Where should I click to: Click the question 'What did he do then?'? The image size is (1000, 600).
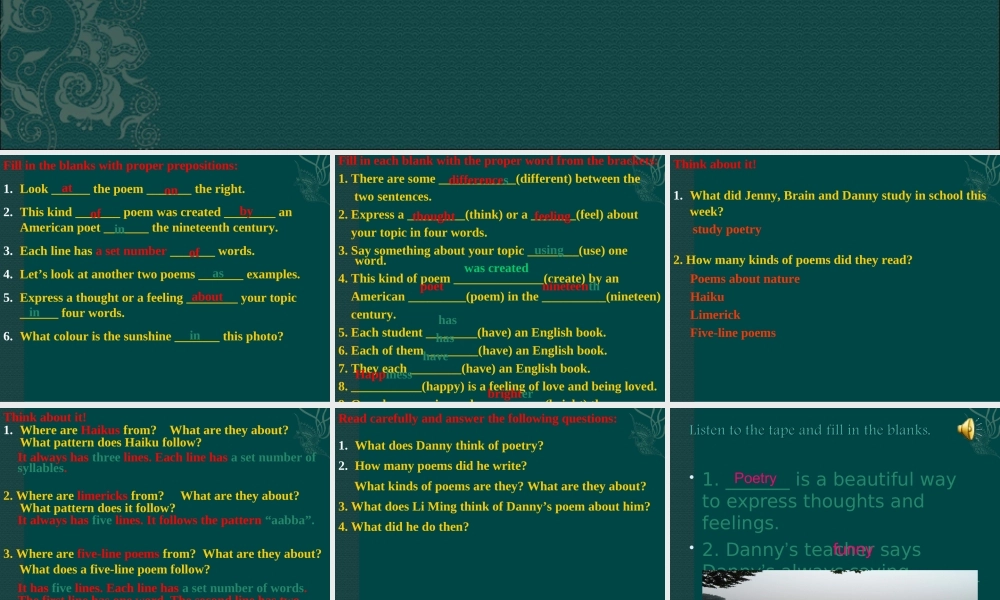(410, 527)
